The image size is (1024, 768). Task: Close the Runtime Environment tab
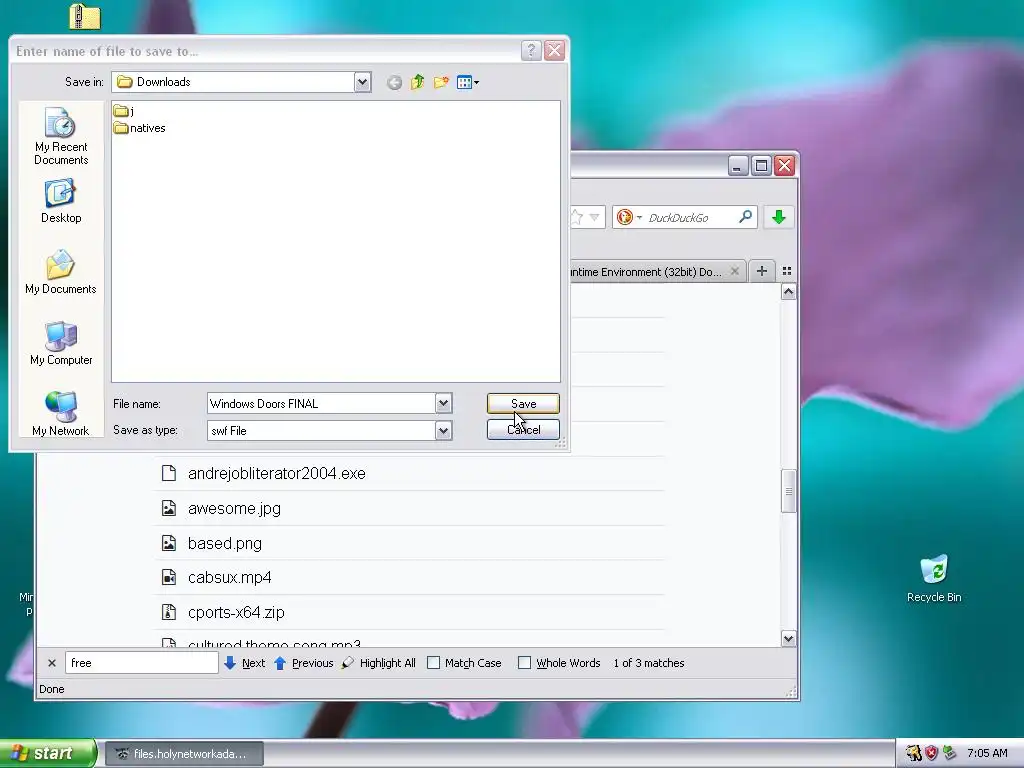(x=735, y=271)
